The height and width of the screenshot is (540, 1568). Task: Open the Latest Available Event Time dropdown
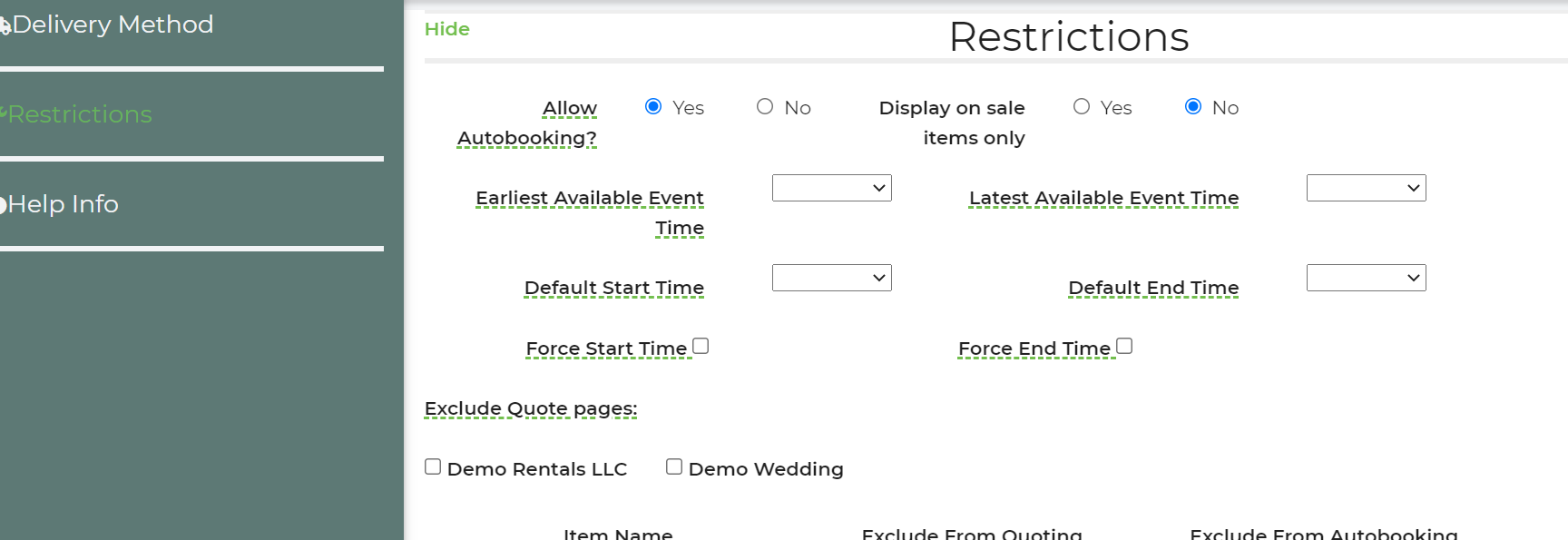tap(1367, 188)
